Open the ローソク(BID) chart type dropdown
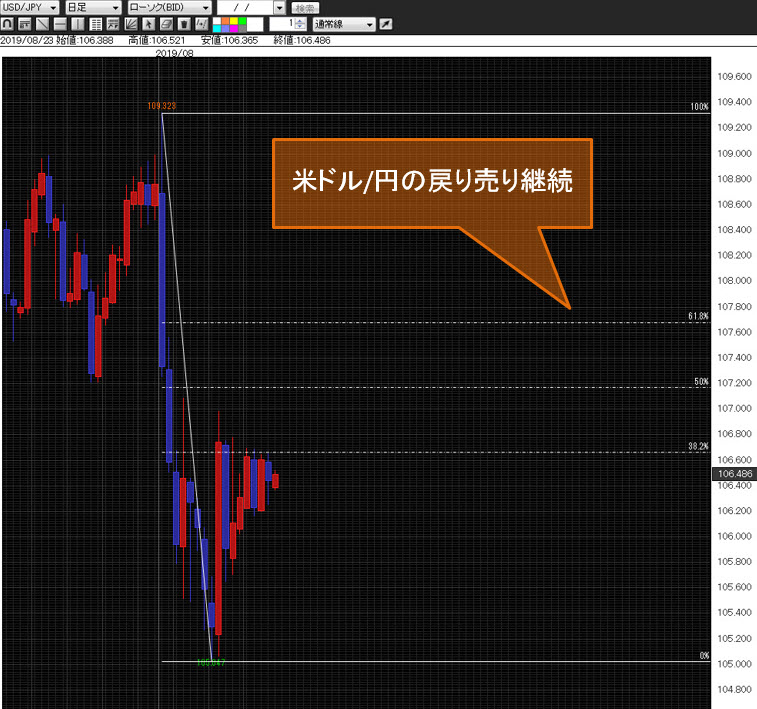Viewport: 757px width, 709px height. 169,8
